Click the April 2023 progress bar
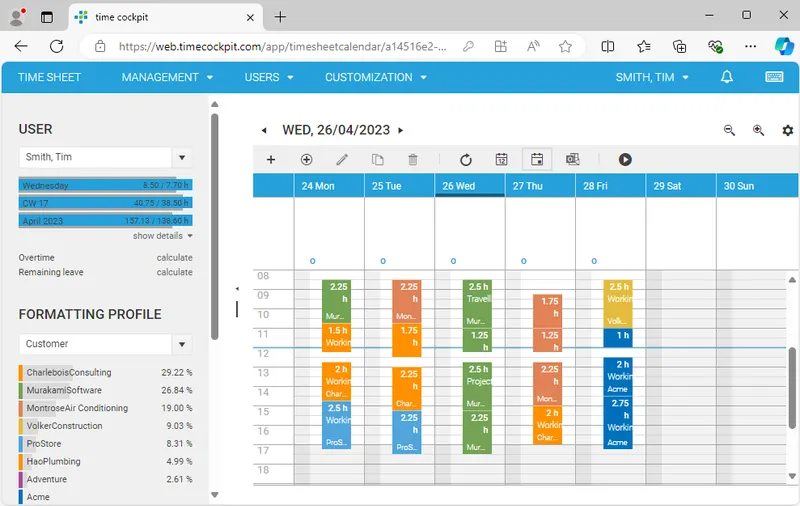Screen dimensions: 800x506 [x=105, y=221]
